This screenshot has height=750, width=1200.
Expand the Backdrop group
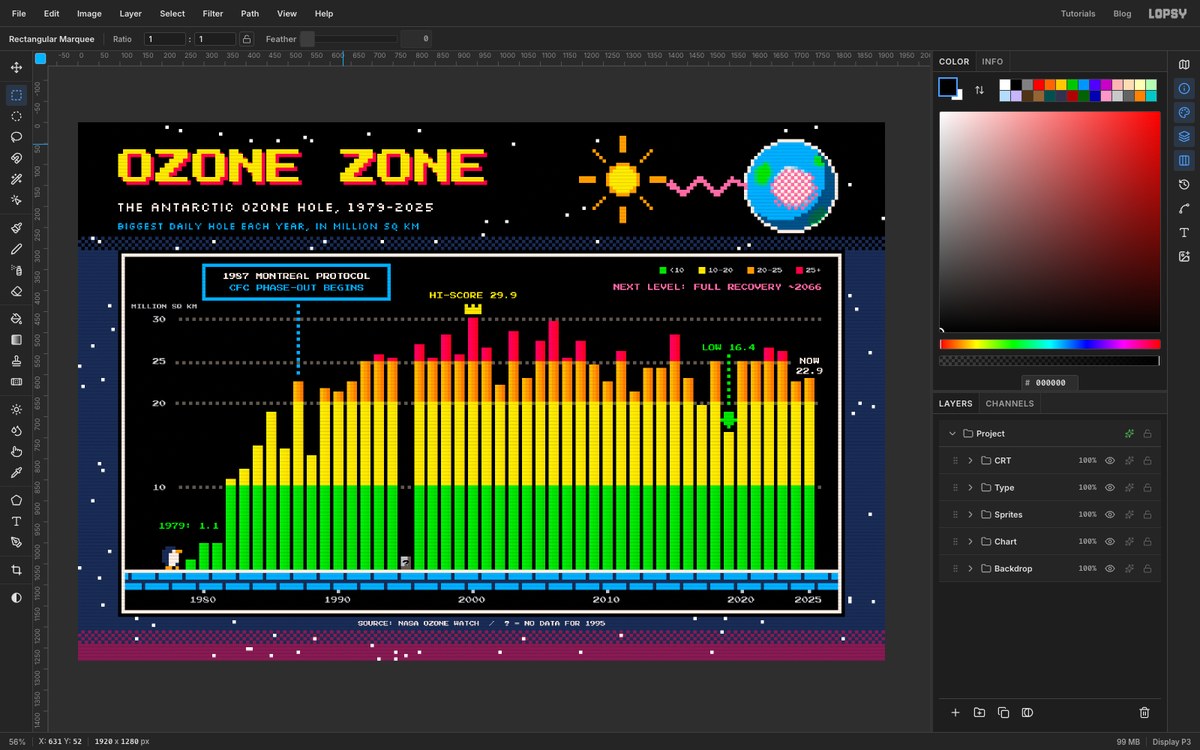pyautogui.click(x=970, y=568)
